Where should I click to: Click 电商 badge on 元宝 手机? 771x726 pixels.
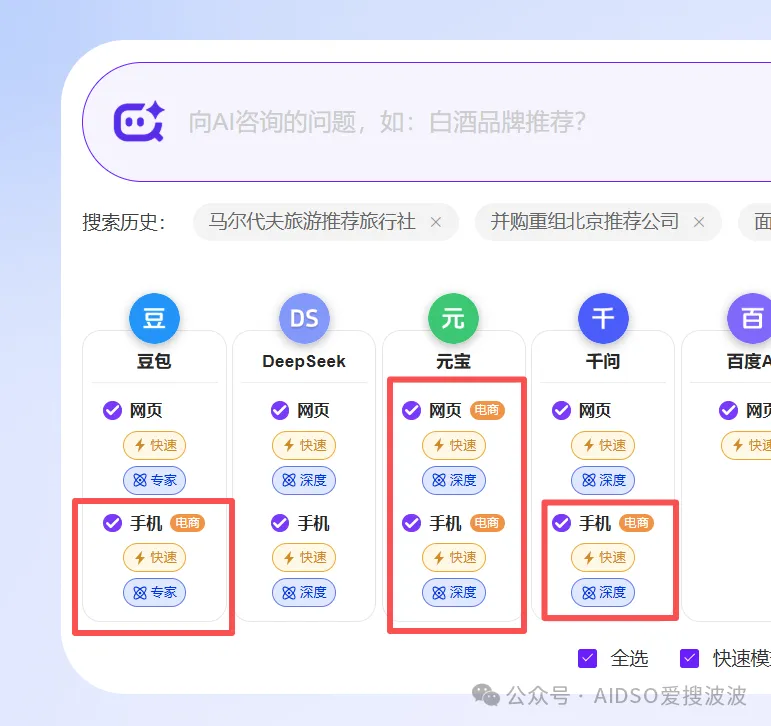pyautogui.click(x=487, y=522)
